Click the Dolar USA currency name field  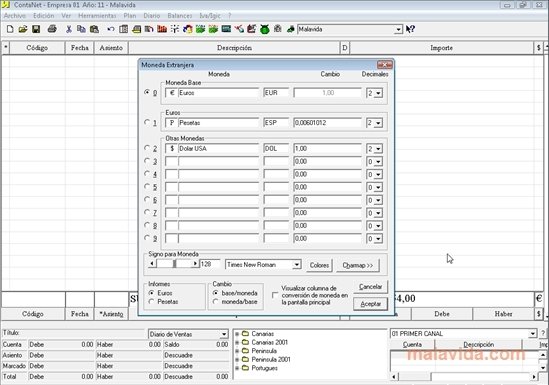tap(218, 148)
